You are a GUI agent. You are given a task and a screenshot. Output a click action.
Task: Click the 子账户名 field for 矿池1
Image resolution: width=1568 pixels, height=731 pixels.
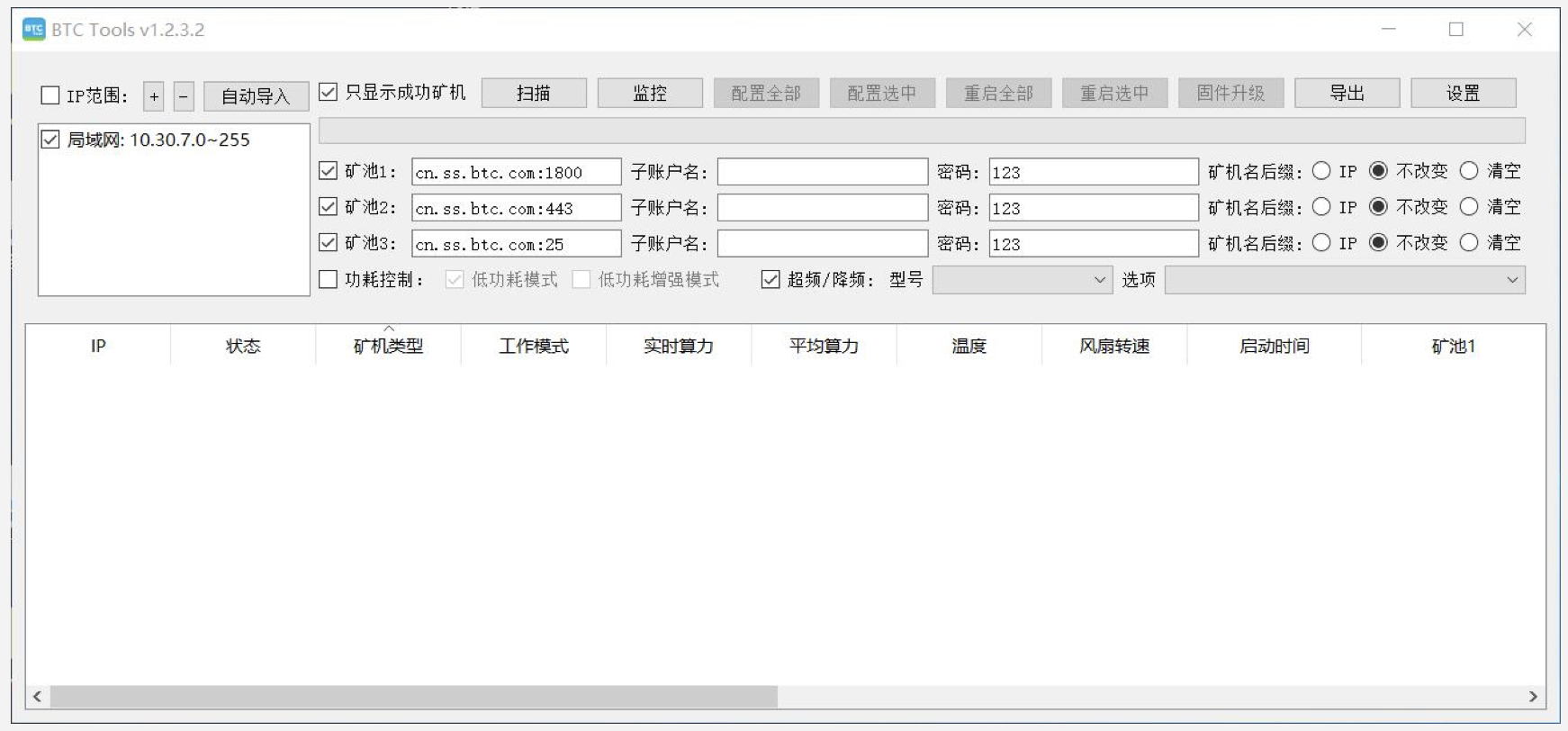pos(823,172)
